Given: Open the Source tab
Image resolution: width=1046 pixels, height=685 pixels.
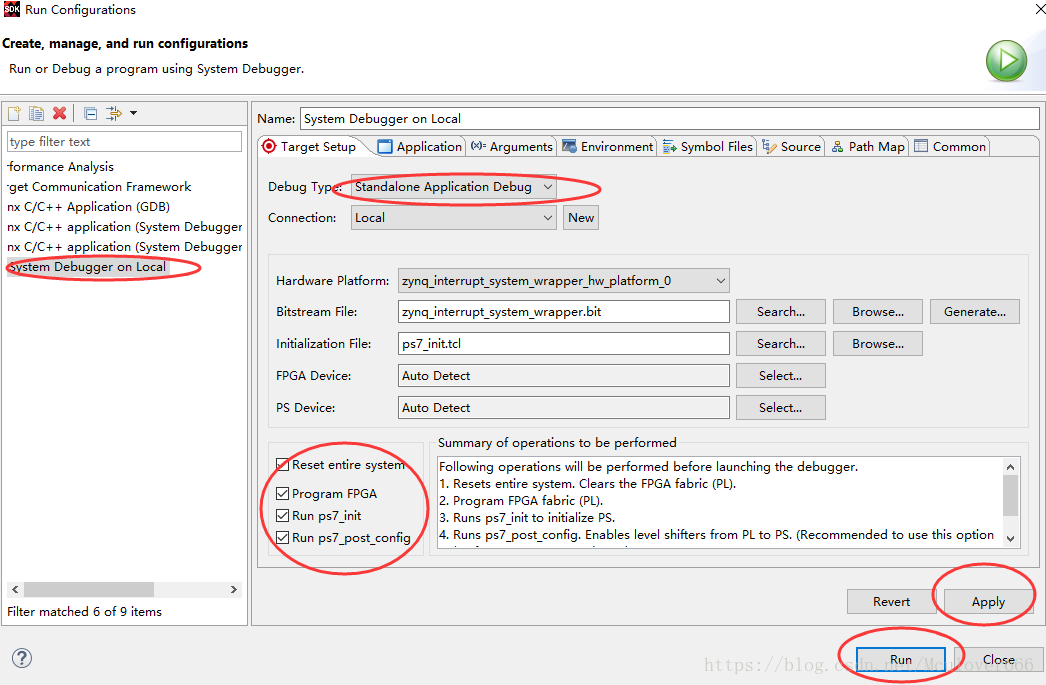Looking at the screenshot, I should click(x=791, y=146).
